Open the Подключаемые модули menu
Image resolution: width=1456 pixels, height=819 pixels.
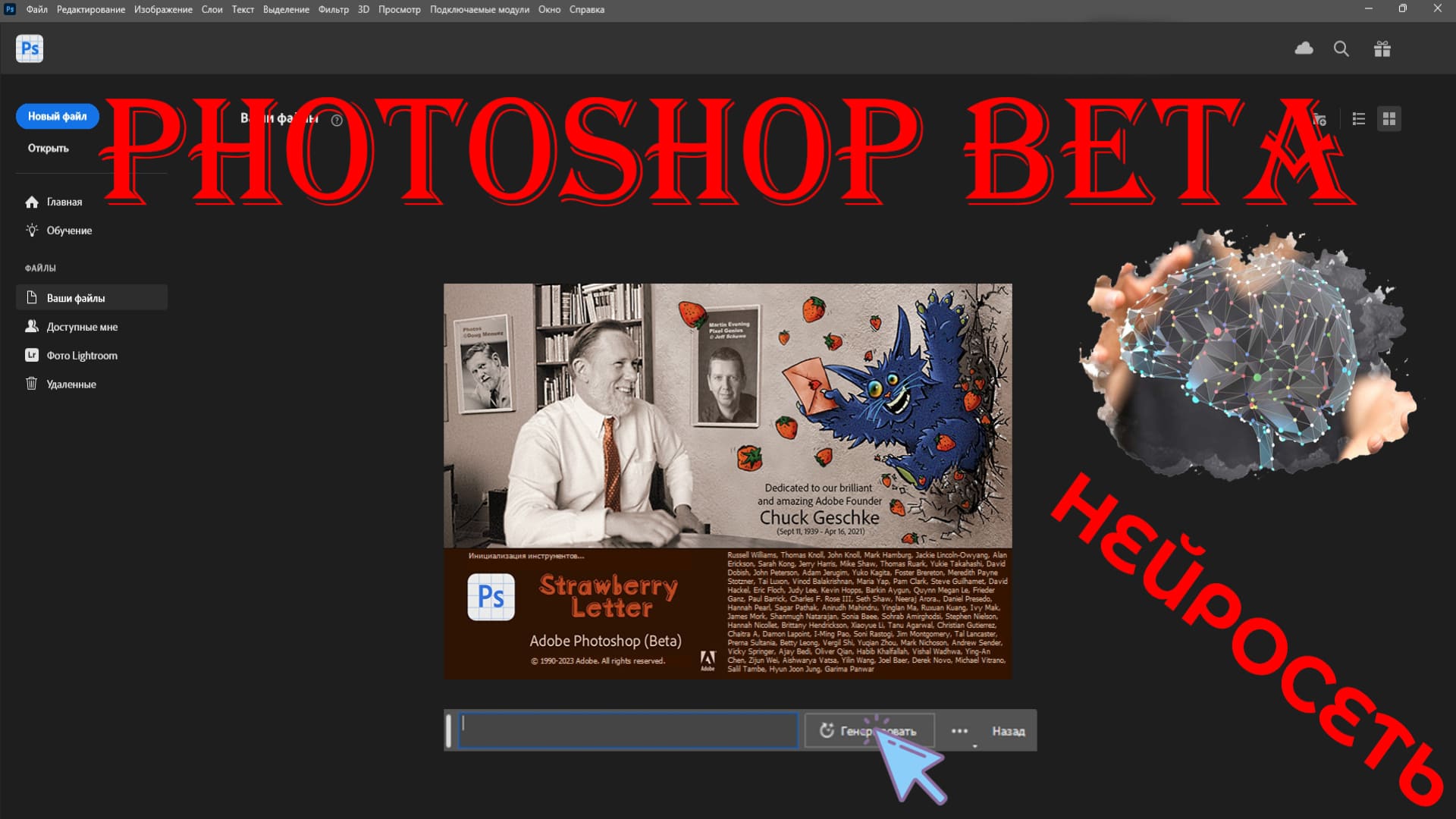[x=479, y=10]
